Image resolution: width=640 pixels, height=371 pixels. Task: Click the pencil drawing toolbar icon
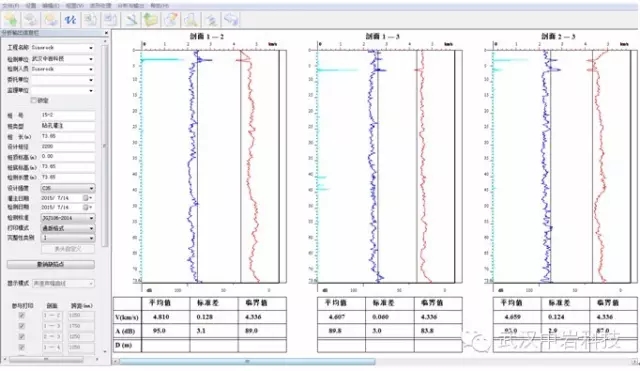tap(131, 20)
